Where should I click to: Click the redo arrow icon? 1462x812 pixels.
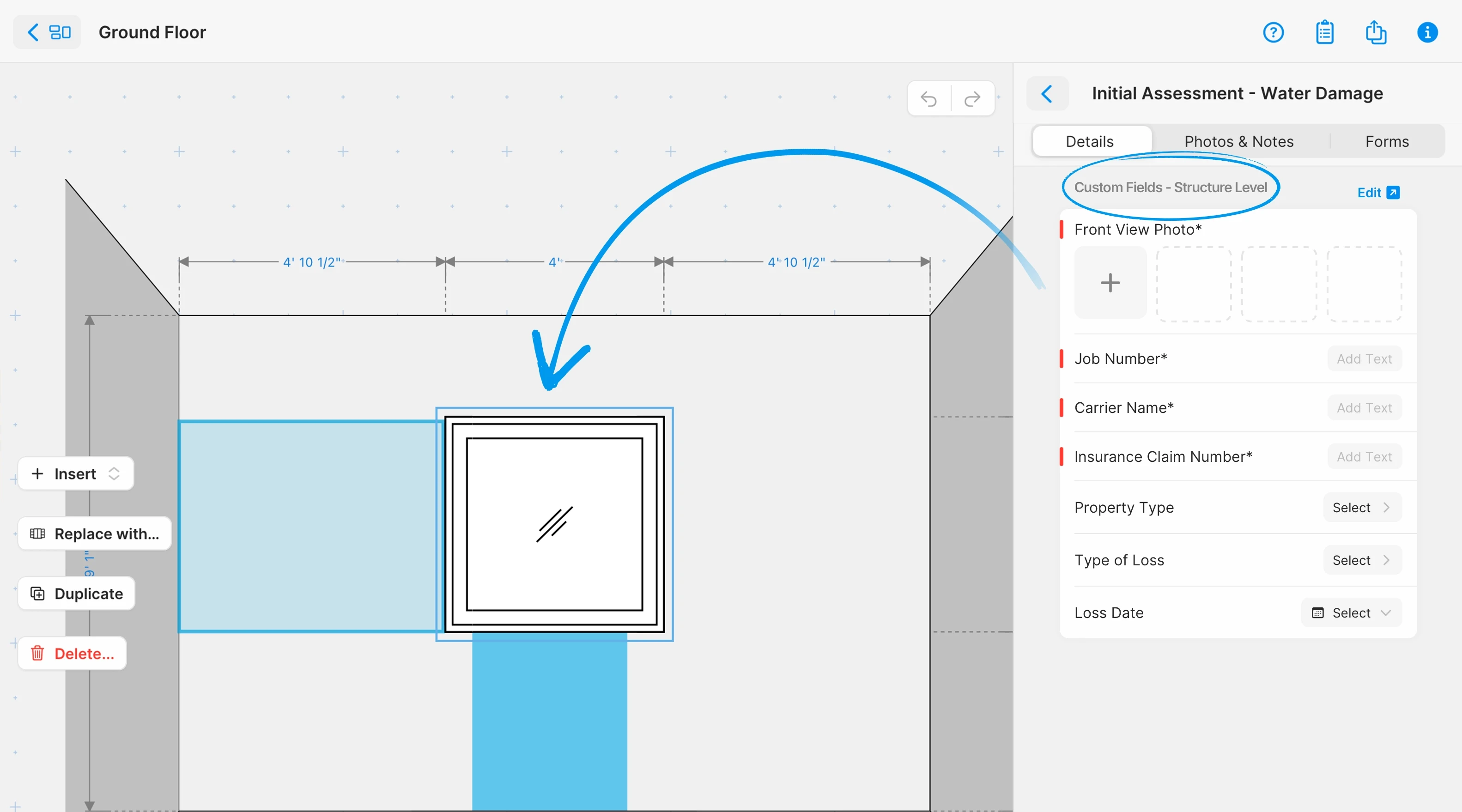click(x=972, y=99)
